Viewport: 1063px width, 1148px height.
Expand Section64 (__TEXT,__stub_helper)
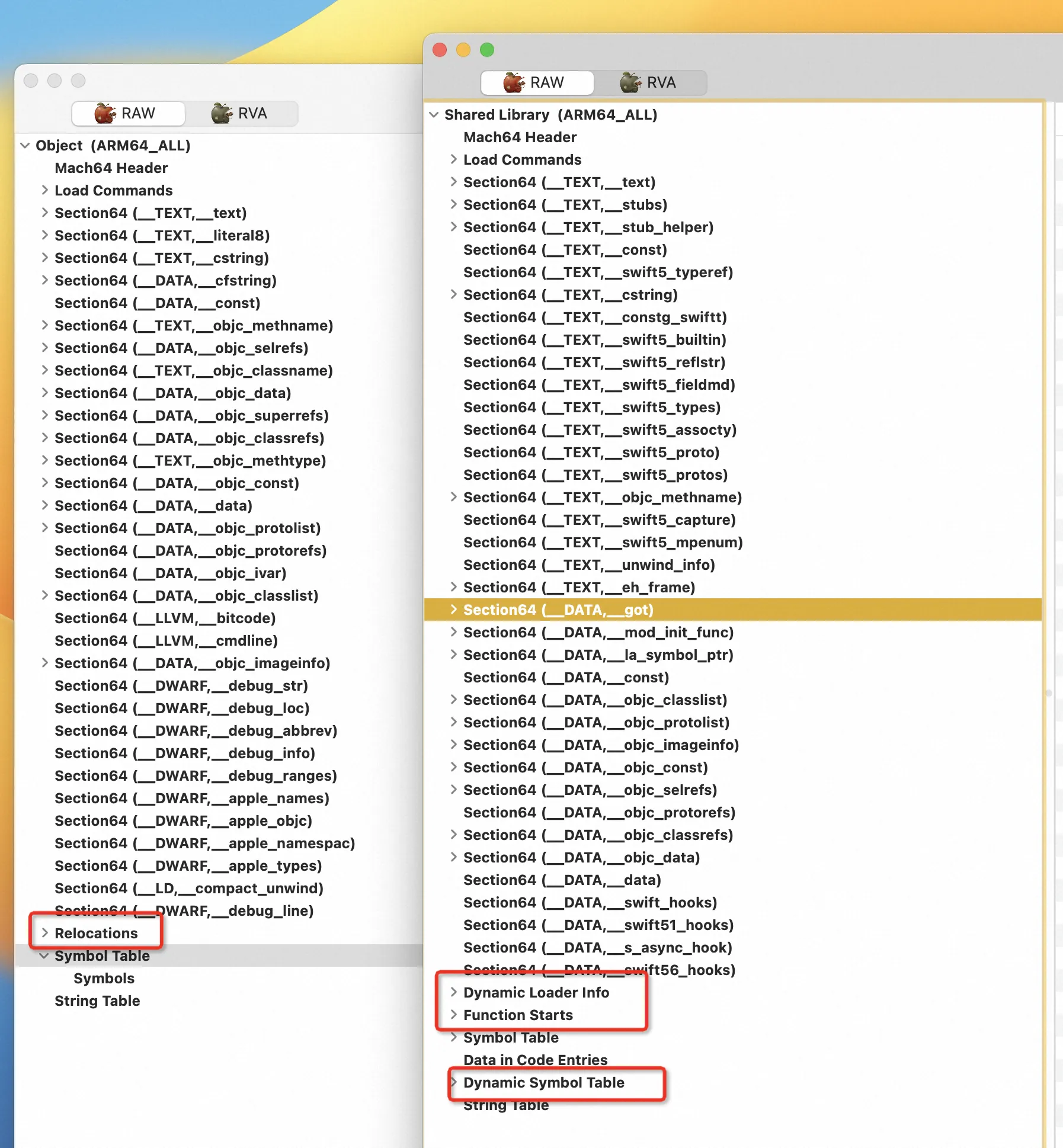[453, 227]
